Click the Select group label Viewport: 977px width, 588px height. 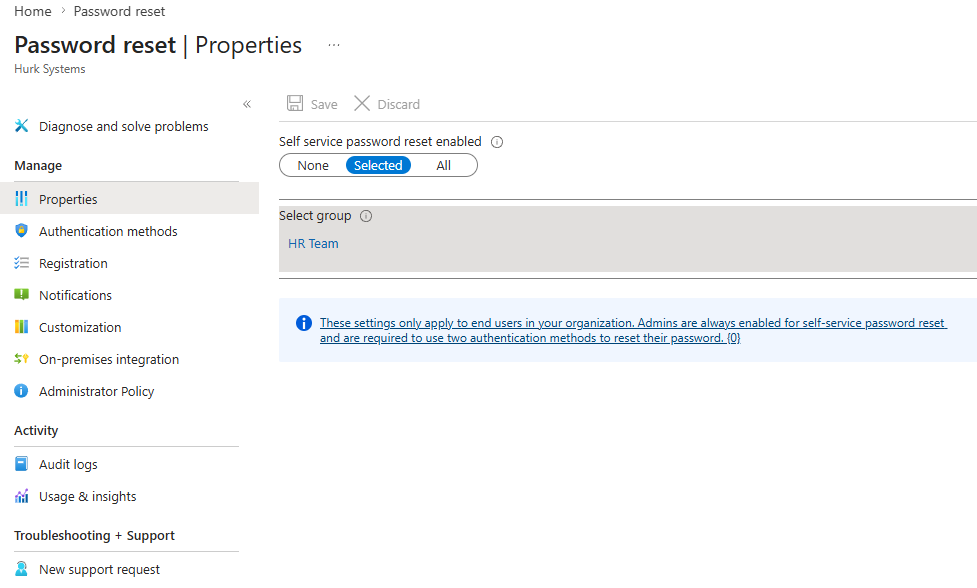315,216
